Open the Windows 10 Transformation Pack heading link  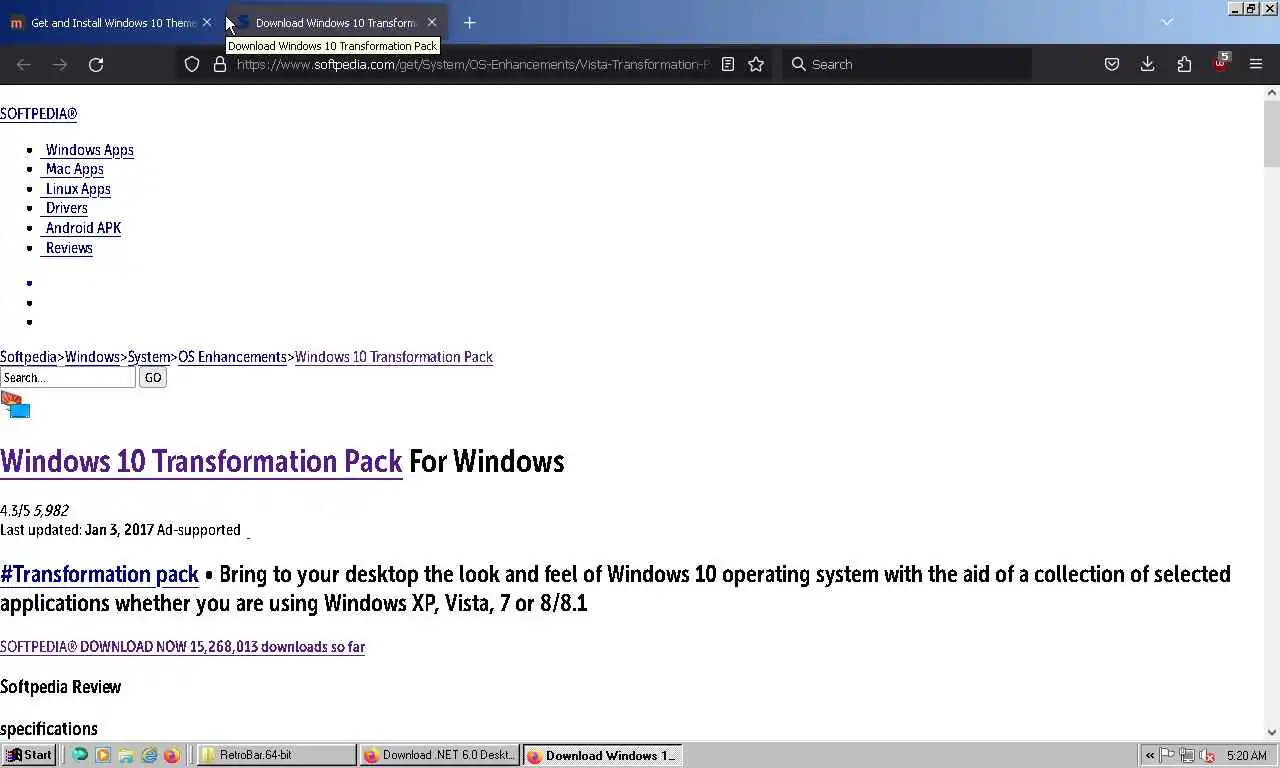tap(201, 461)
